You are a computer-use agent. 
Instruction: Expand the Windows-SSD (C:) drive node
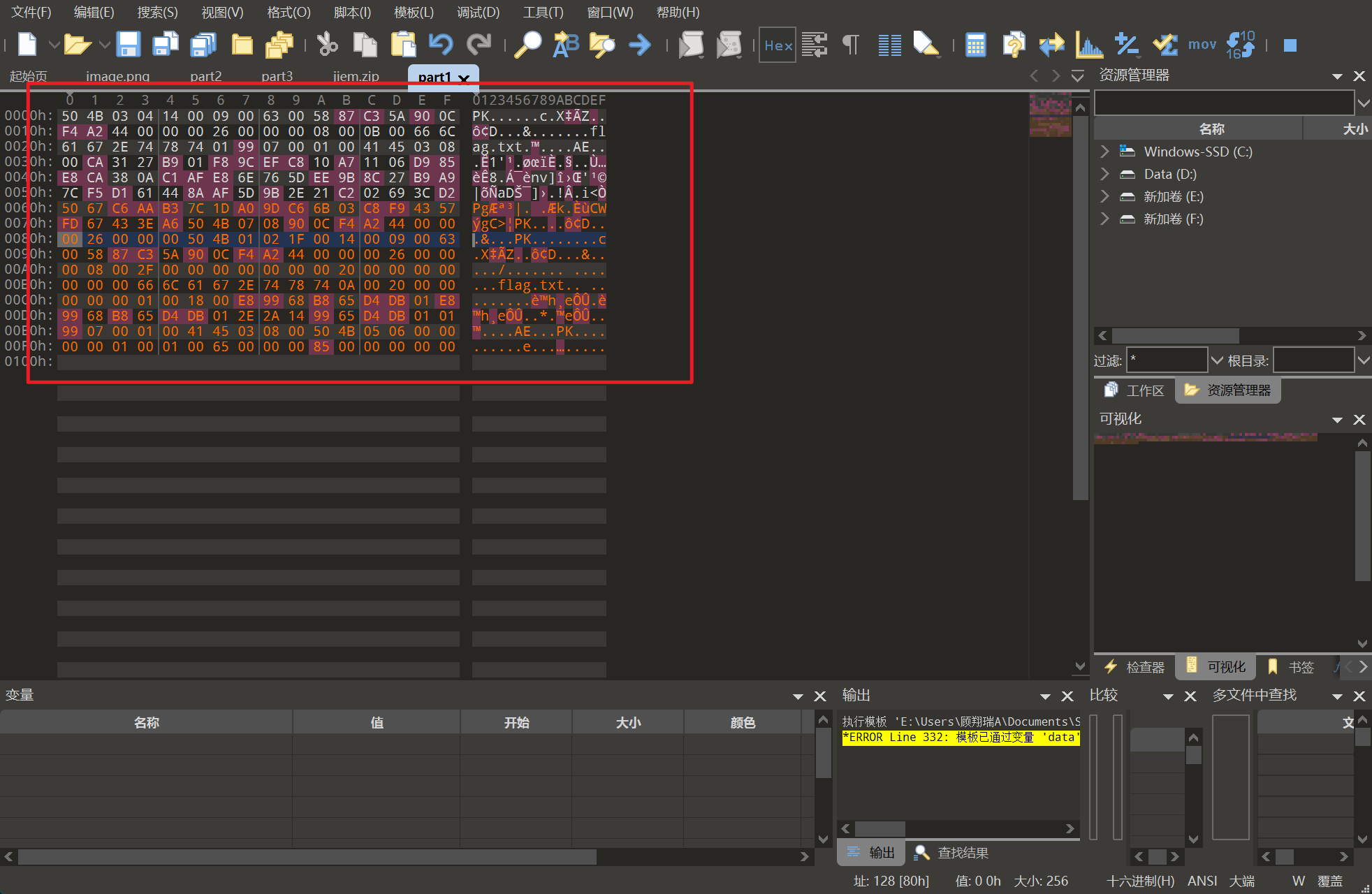1104,152
